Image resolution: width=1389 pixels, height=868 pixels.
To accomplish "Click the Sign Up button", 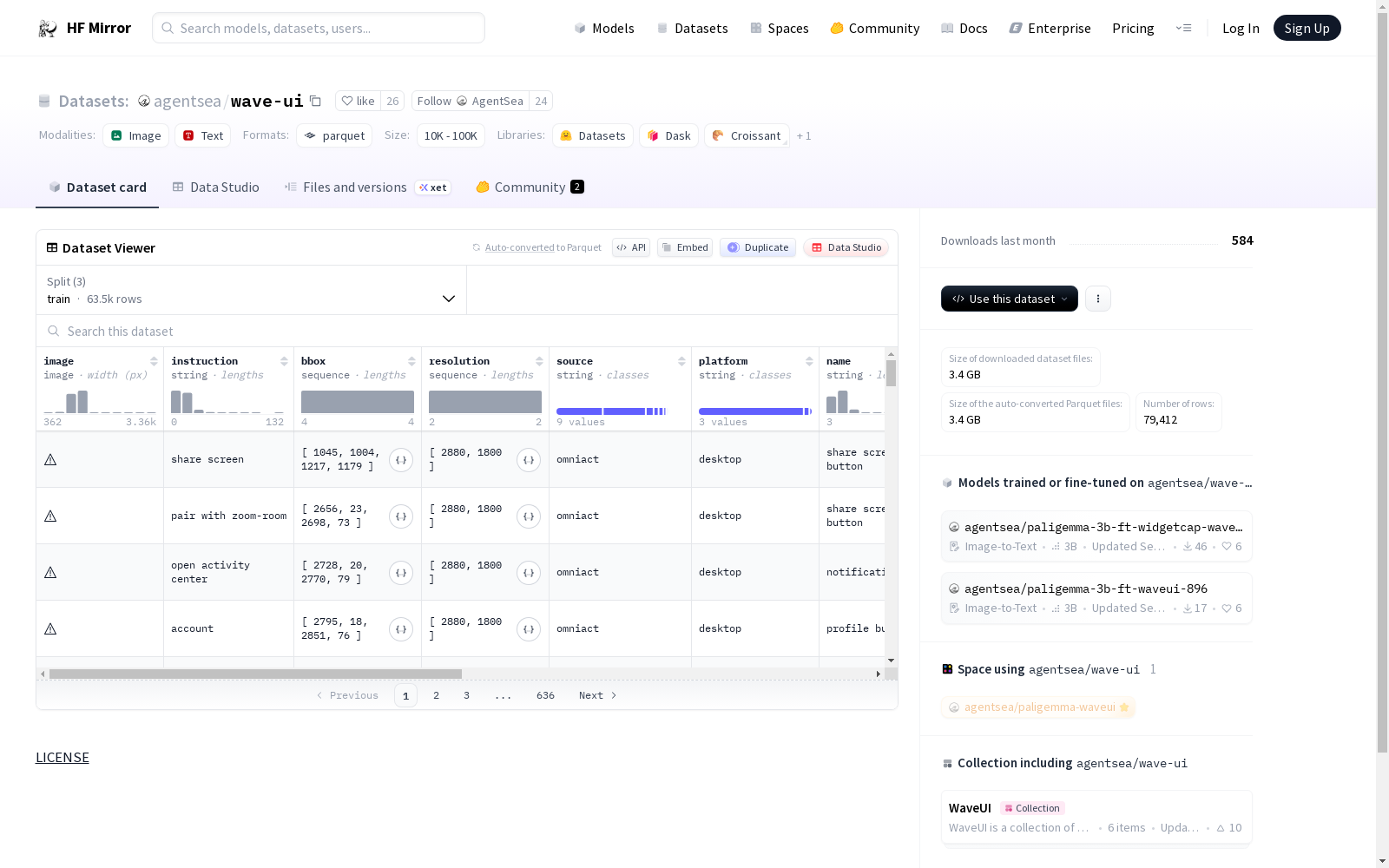I will [x=1307, y=29].
